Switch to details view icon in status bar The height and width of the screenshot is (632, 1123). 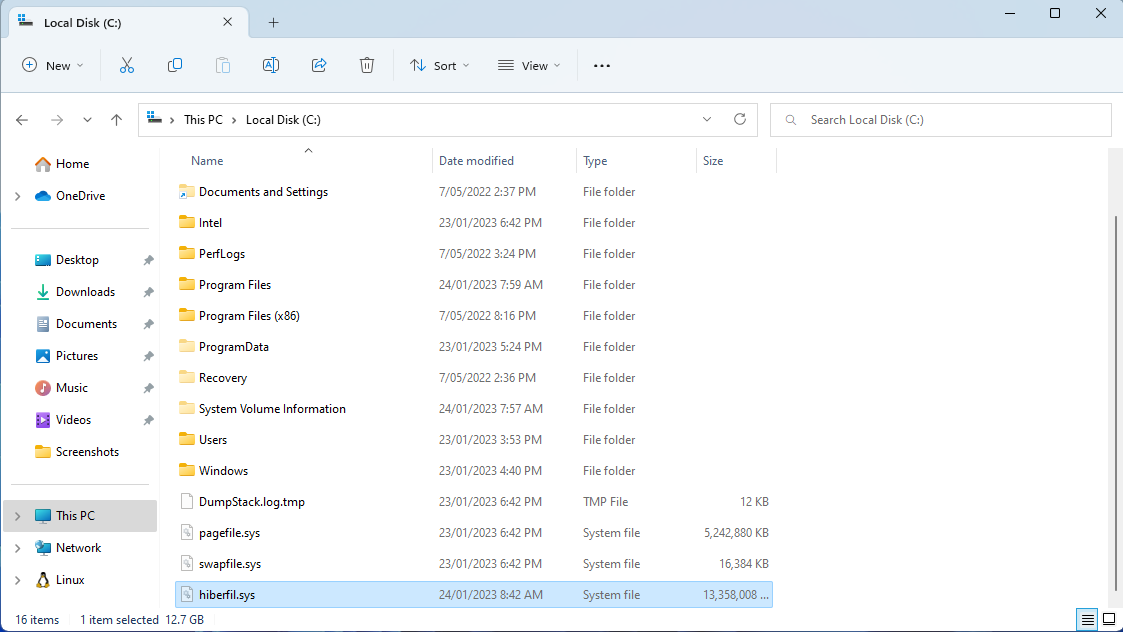pyautogui.click(x=1087, y=619)
